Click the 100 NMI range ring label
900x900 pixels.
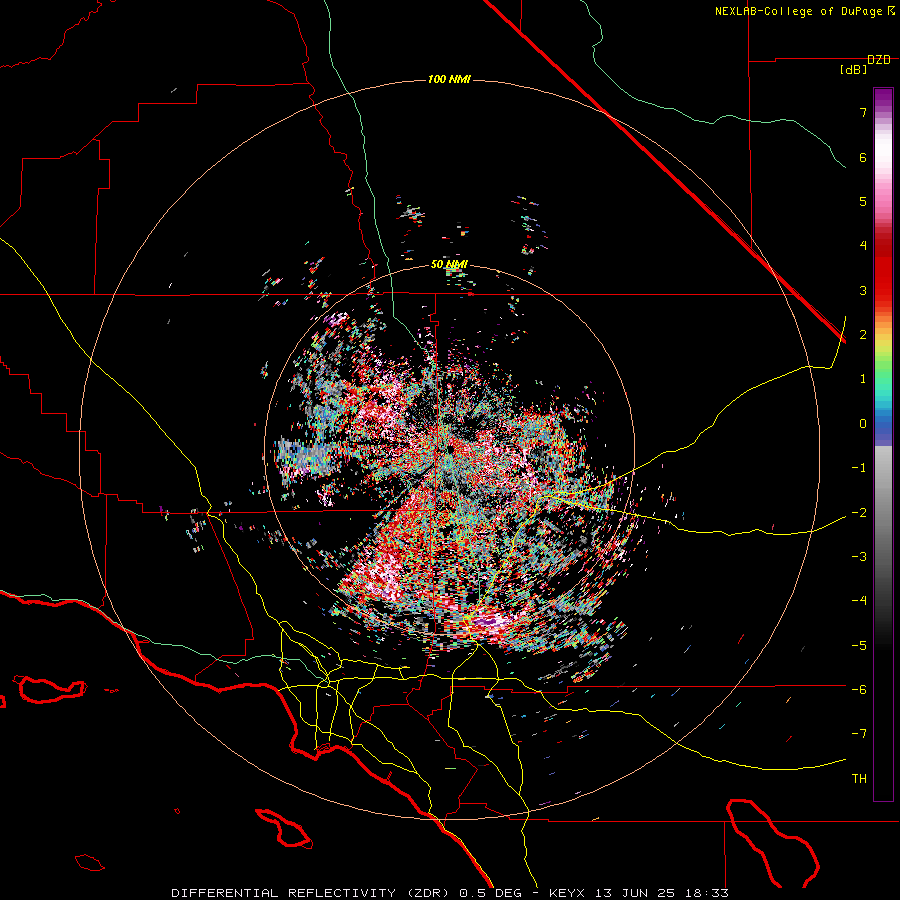point(449,79)
